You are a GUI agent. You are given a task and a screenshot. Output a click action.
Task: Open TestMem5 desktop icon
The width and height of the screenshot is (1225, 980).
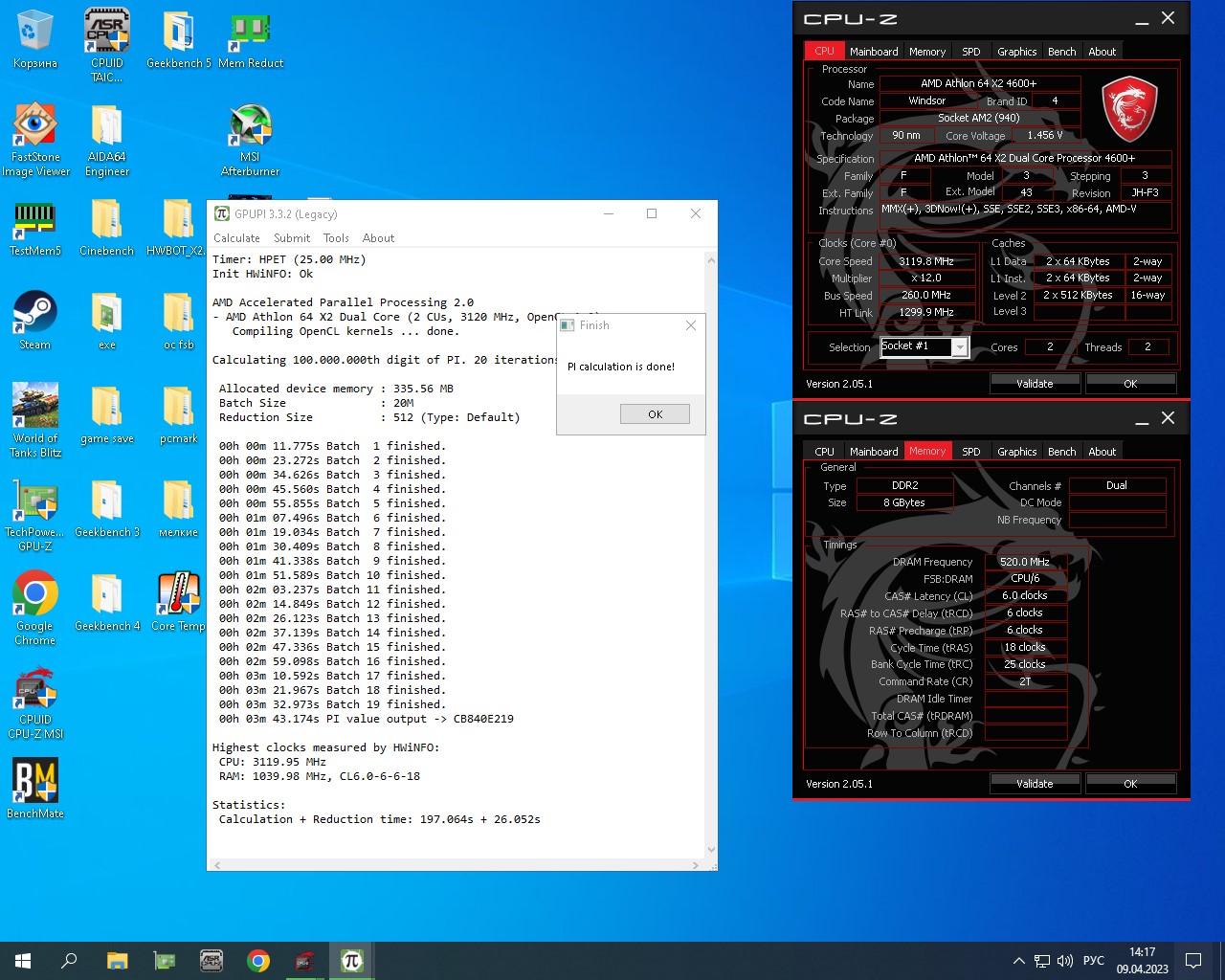coord(35,228)
